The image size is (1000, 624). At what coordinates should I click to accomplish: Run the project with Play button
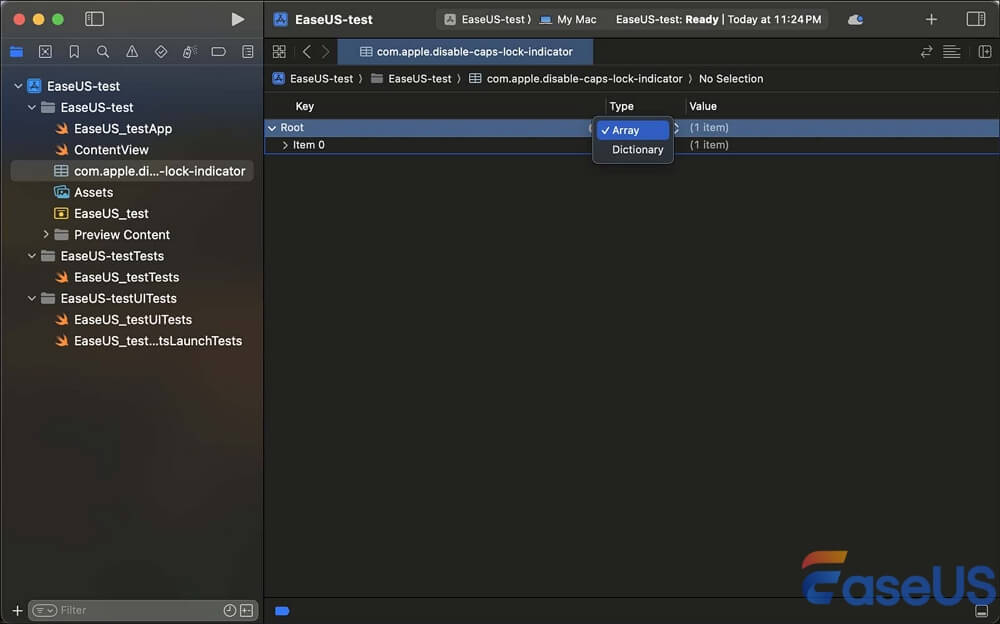237,20
